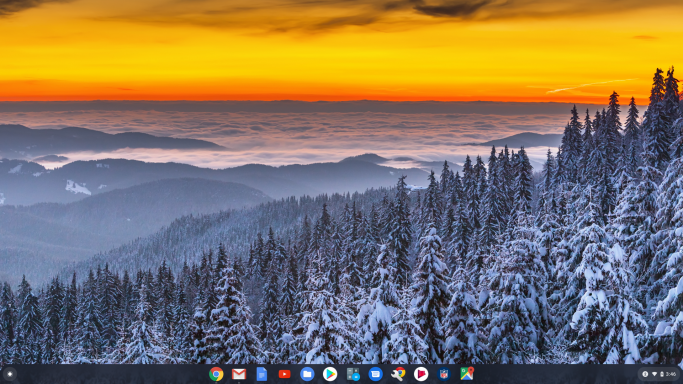Launch Google Play Movies app

click(x=421, y=374)
